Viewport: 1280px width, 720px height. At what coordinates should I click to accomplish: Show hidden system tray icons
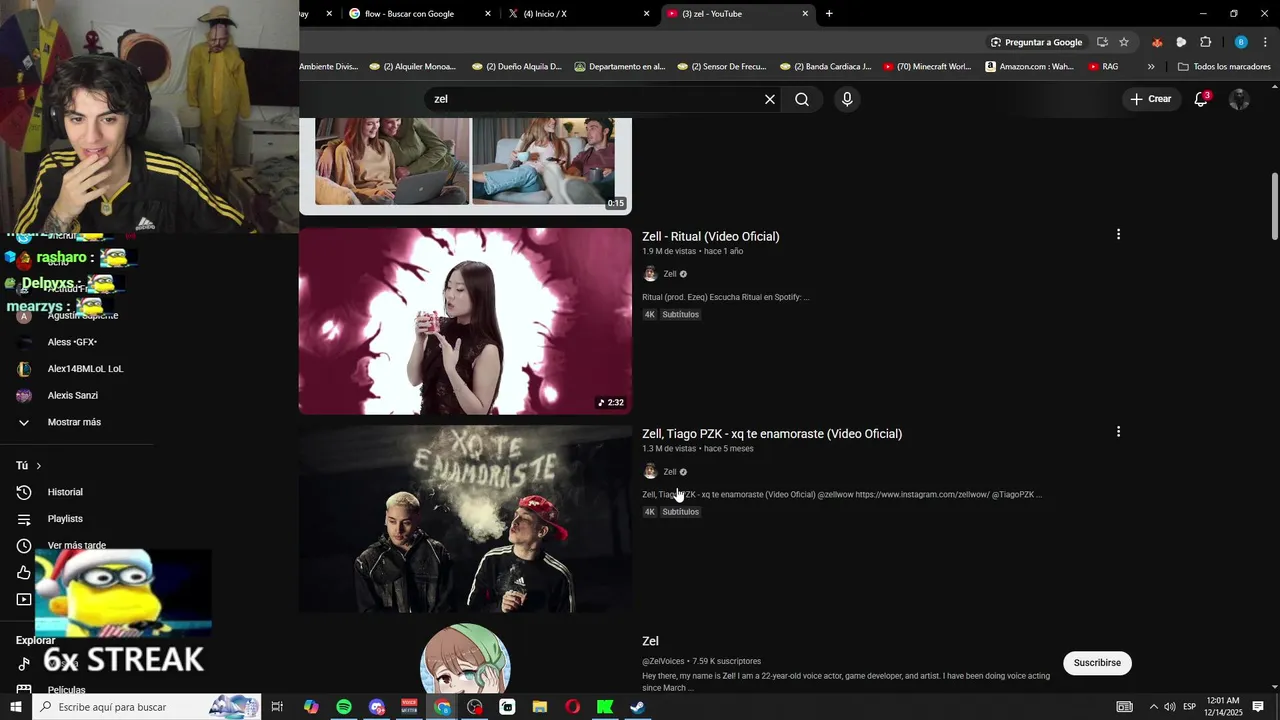click(1153, 707)
